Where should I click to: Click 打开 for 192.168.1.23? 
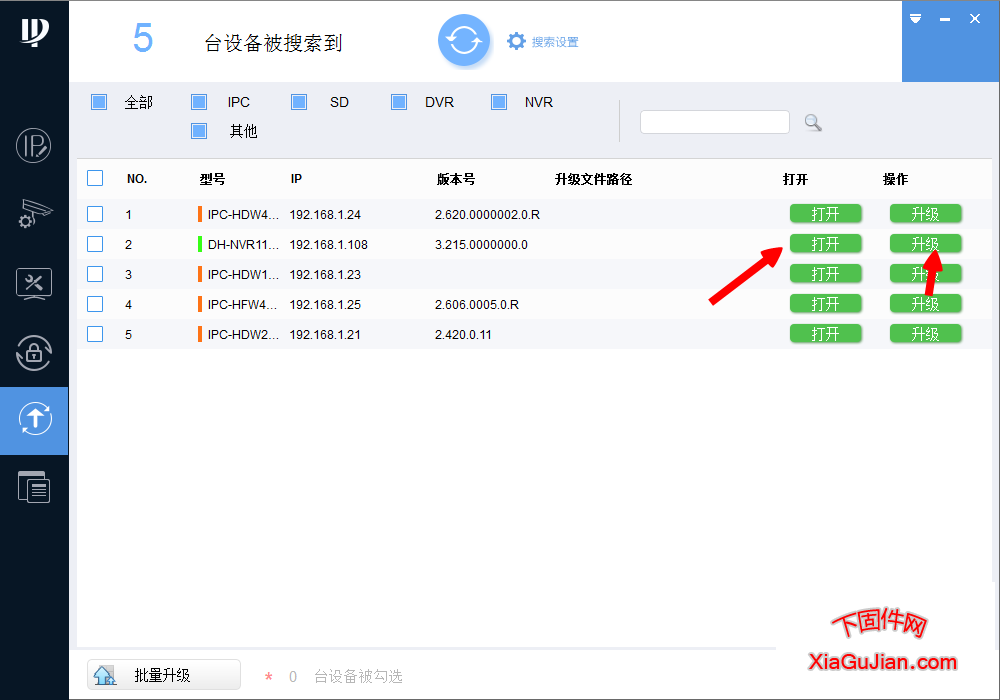point(825,273)
